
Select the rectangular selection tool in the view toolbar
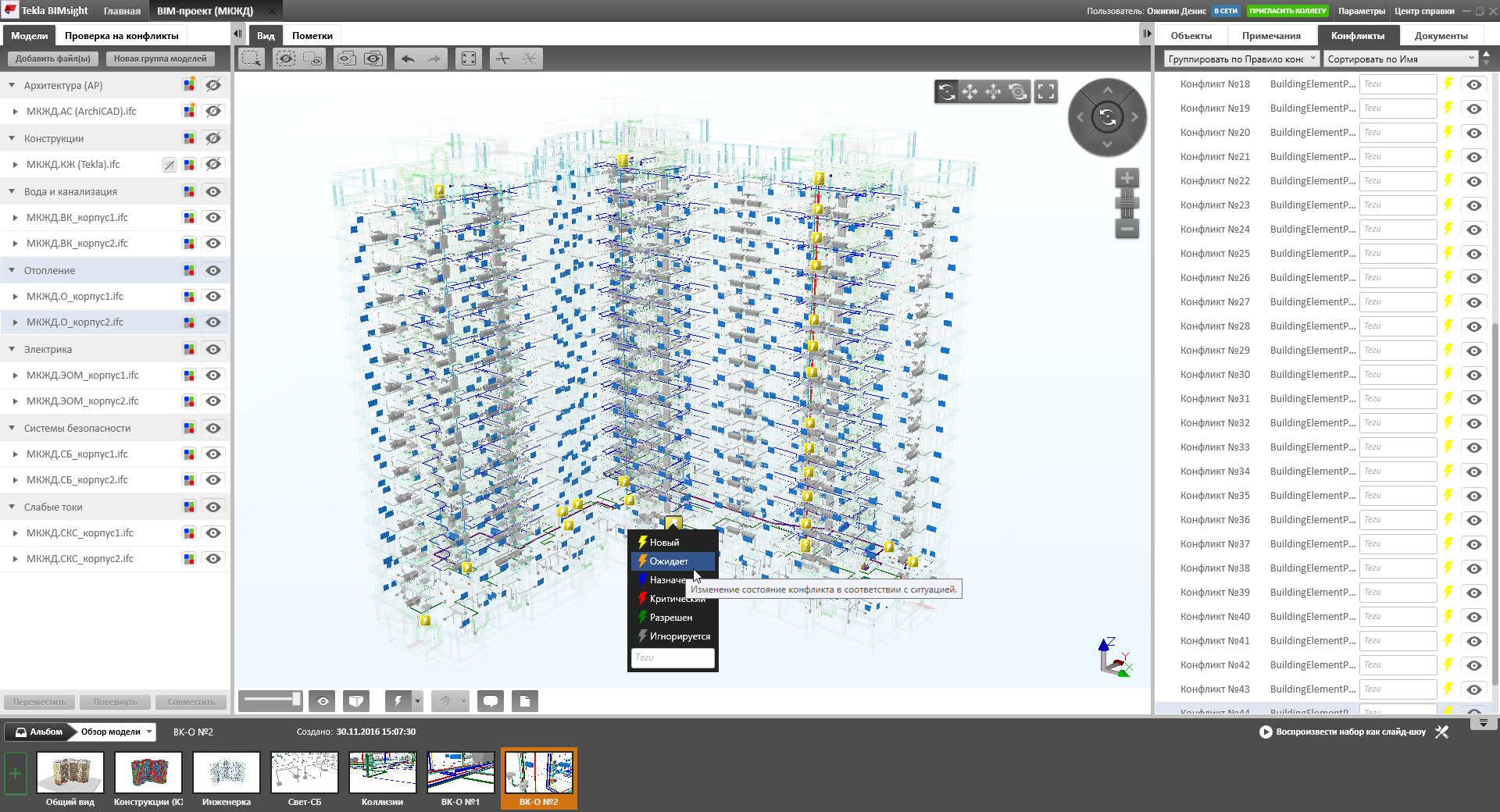coord(251,59)
